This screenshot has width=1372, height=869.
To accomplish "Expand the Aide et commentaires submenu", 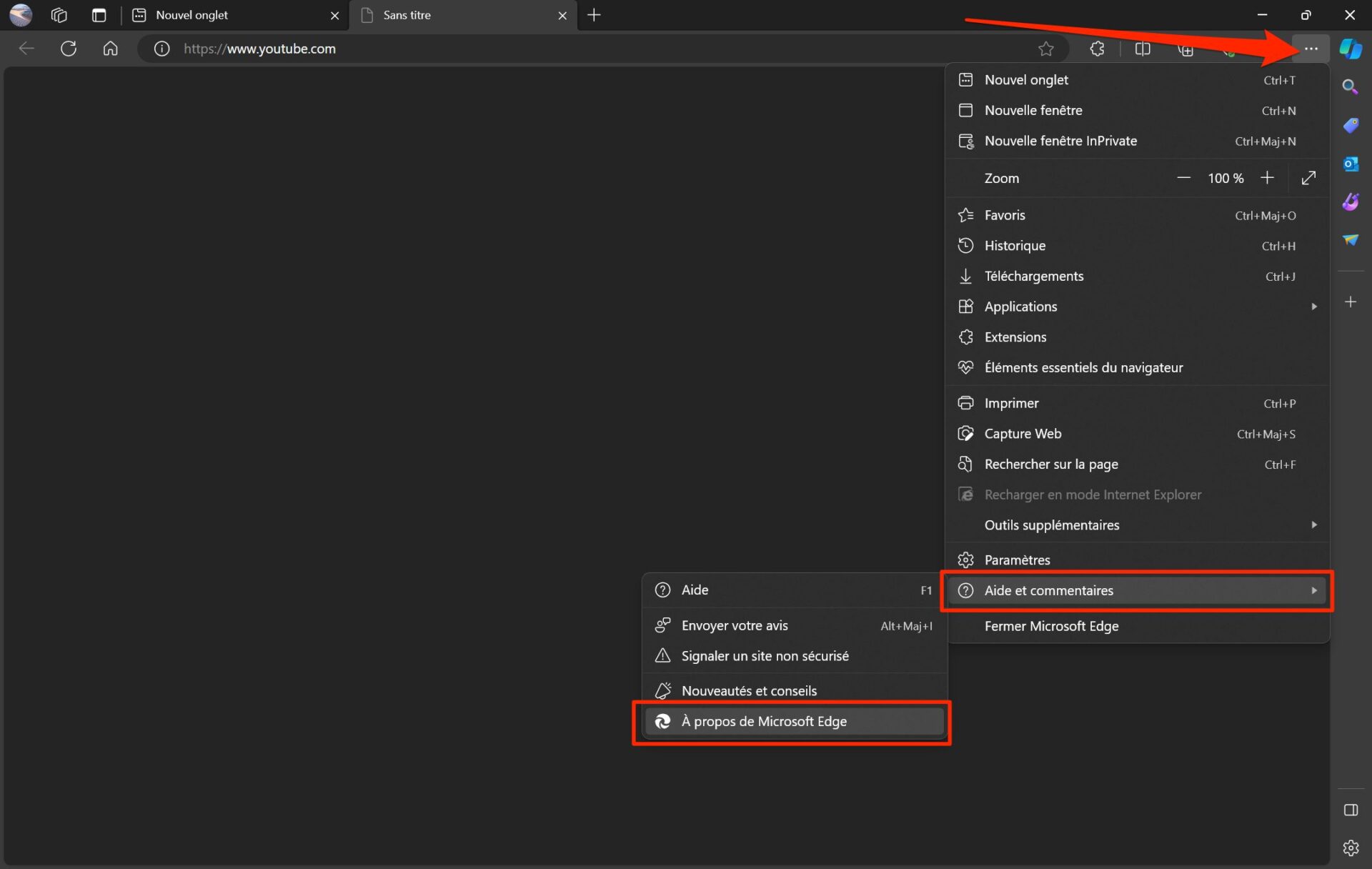I will (x=1138, y=591).
